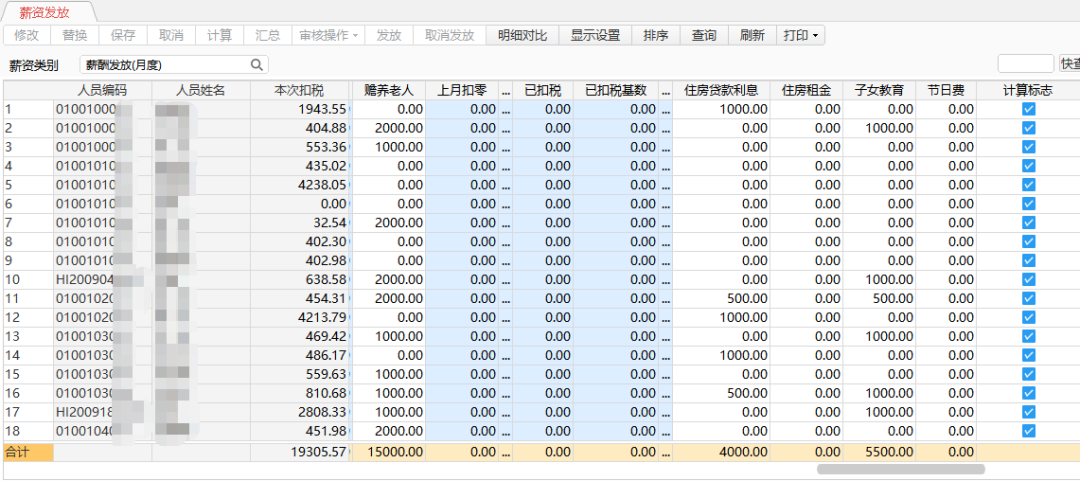Click the 查询 toolbar button
The width and height of the screenshot is (1080, 481).
tap(704, 35)
